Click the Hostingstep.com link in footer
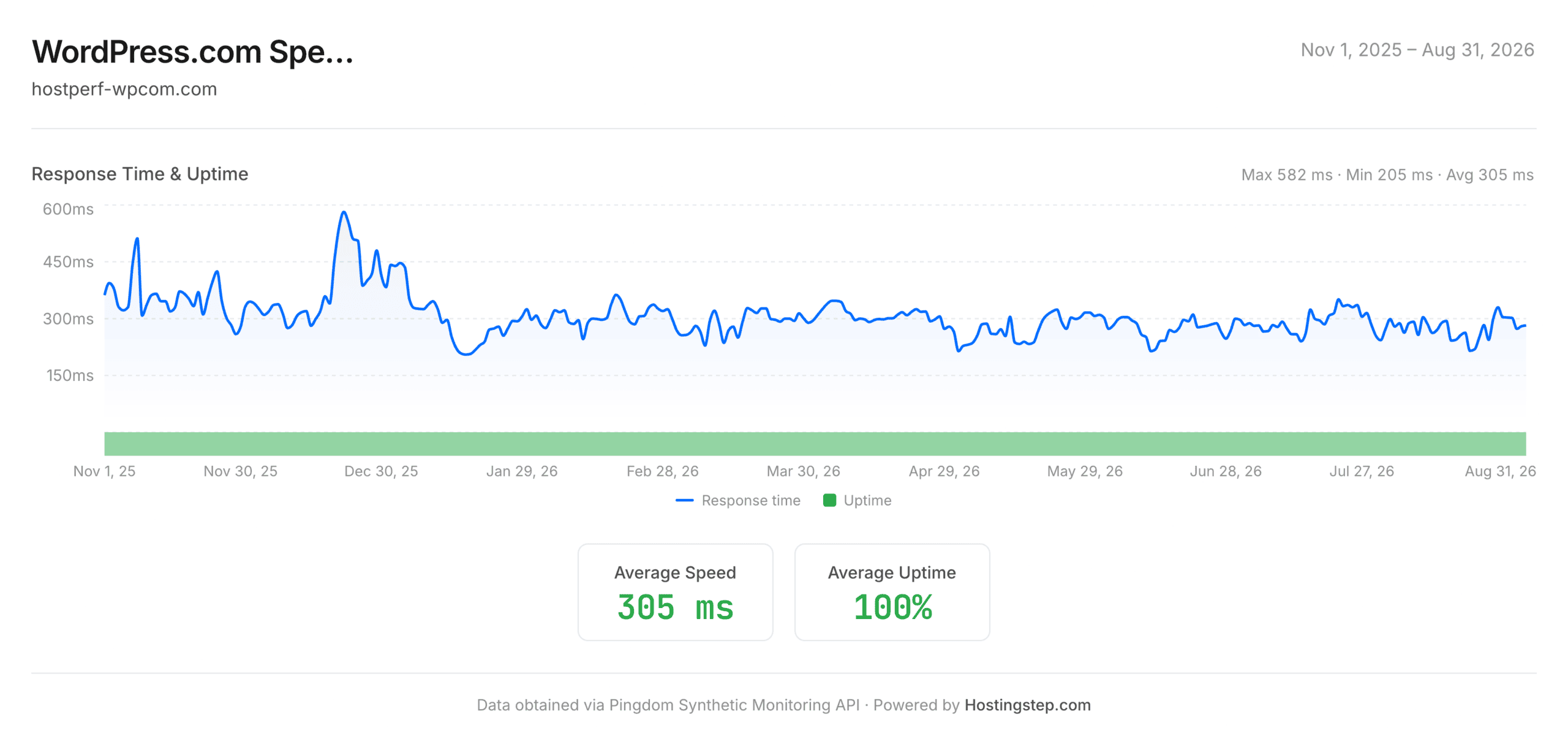Viewport: 1568px width, 747px height. [1027, 705]
